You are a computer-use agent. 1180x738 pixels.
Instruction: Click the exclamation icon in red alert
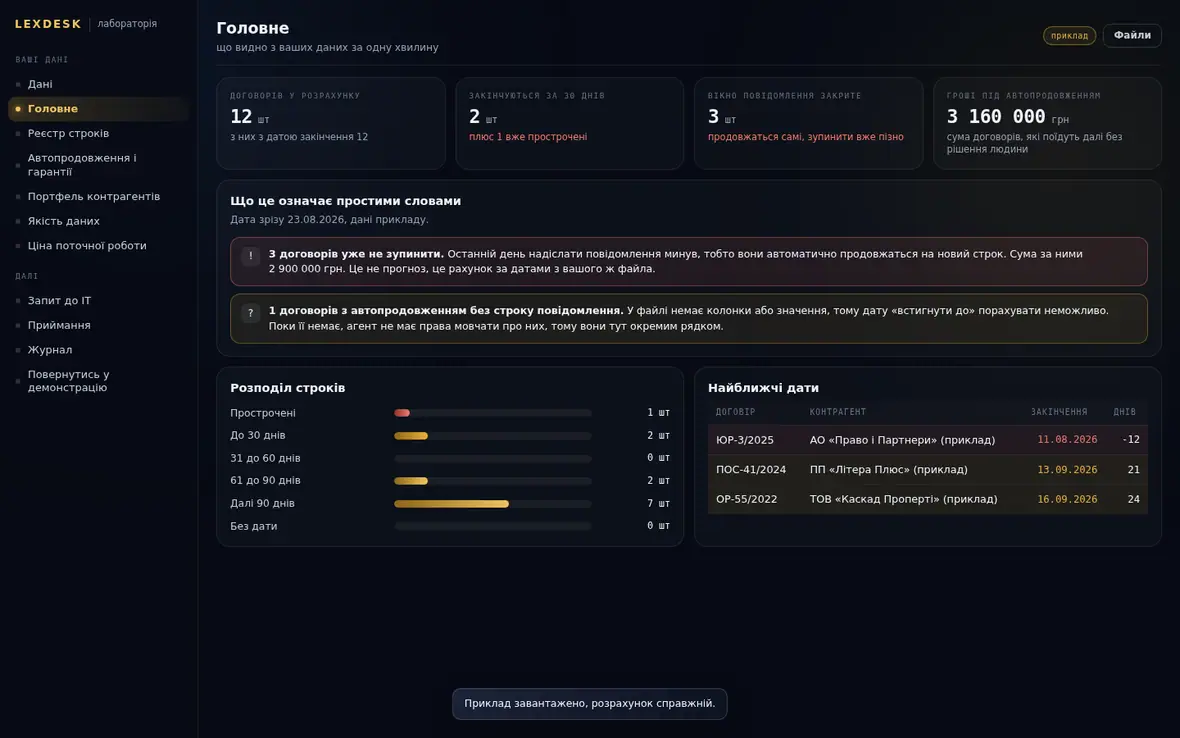point(251,256)
